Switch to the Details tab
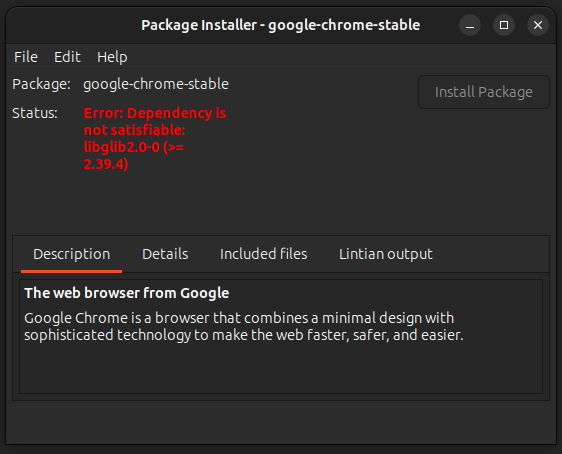Image resolution: width=562 pixels, height=454 pixels. 165,254
